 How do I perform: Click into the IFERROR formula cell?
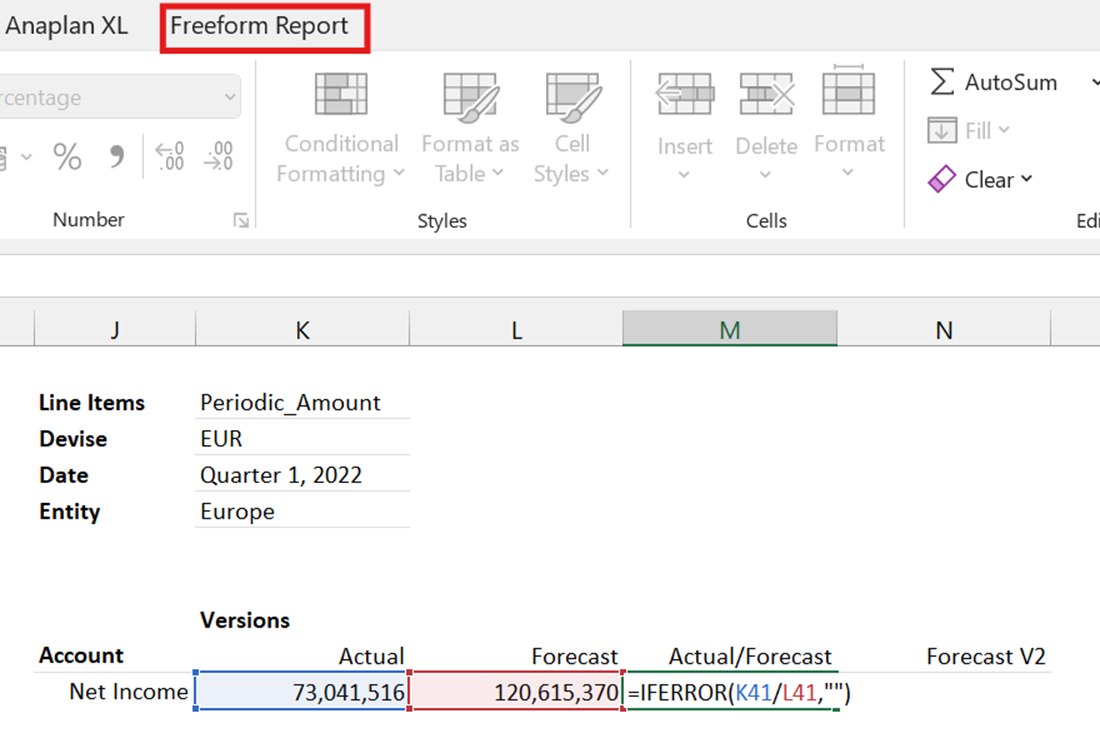731,692
